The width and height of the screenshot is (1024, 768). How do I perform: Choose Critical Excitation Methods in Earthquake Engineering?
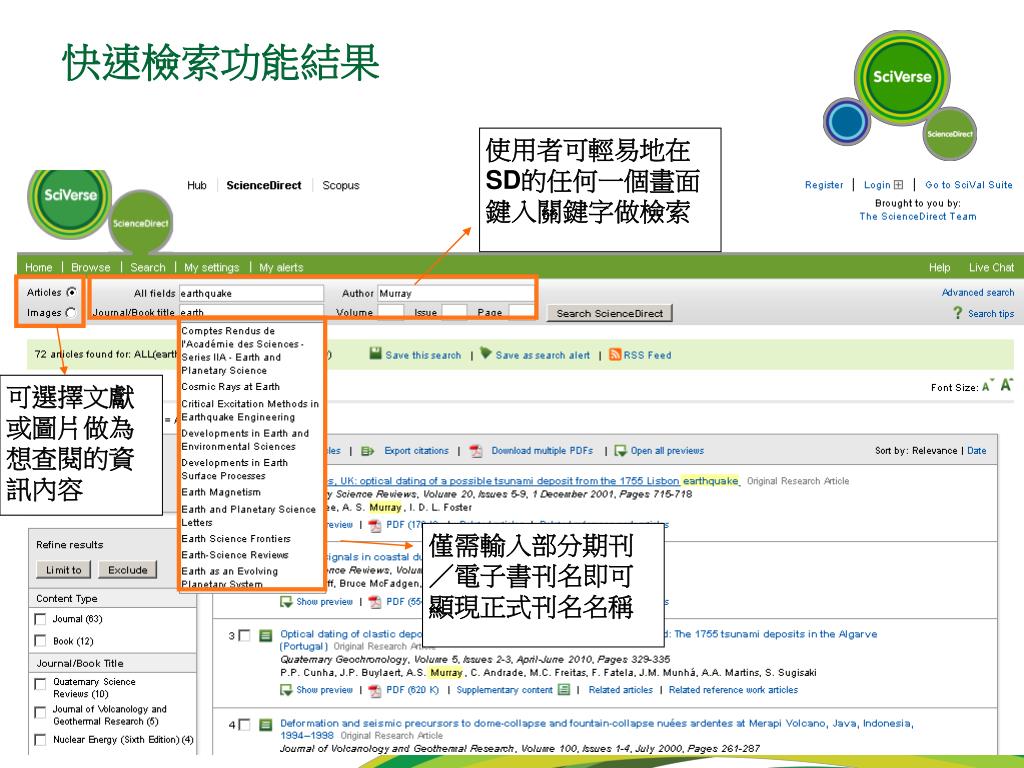coord(250,410)
